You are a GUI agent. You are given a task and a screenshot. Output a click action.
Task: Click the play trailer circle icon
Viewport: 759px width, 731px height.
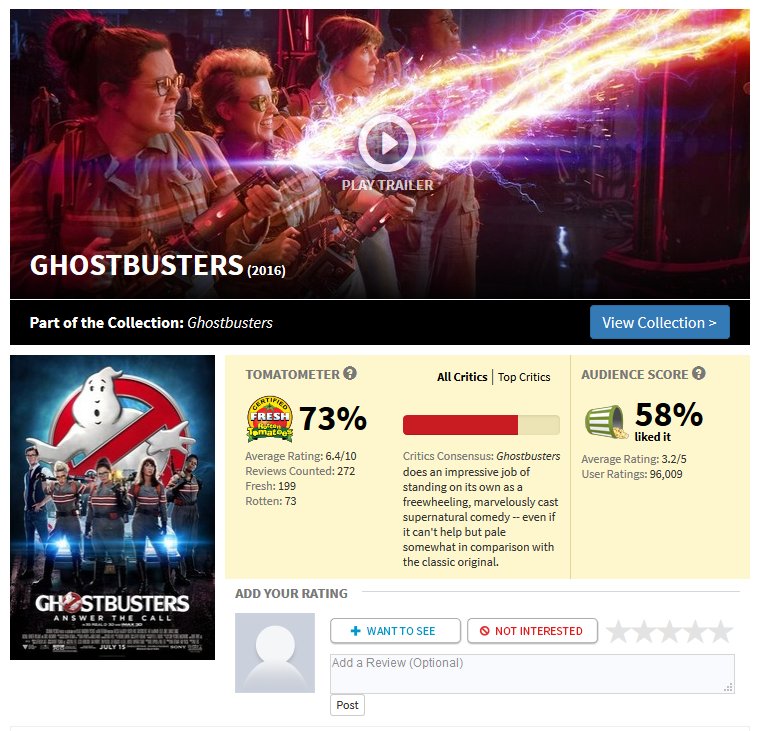point(387,143)
